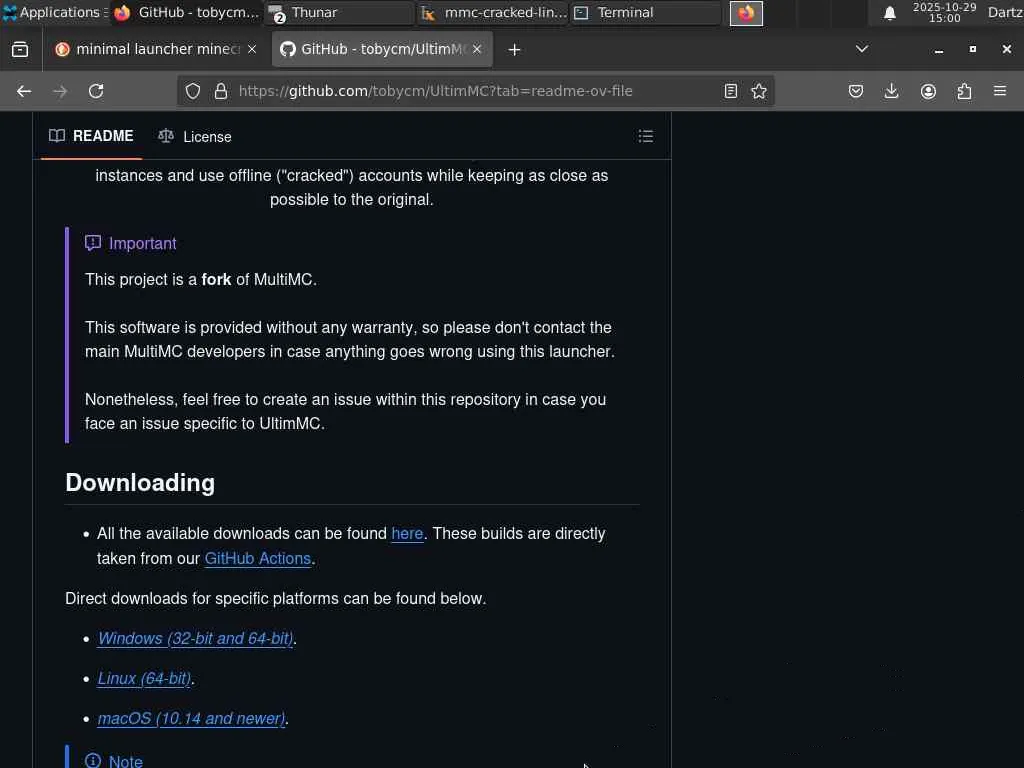Open the Applications menu in the panel
Viewport: 1024px width, 768px height.
point(55,12)
